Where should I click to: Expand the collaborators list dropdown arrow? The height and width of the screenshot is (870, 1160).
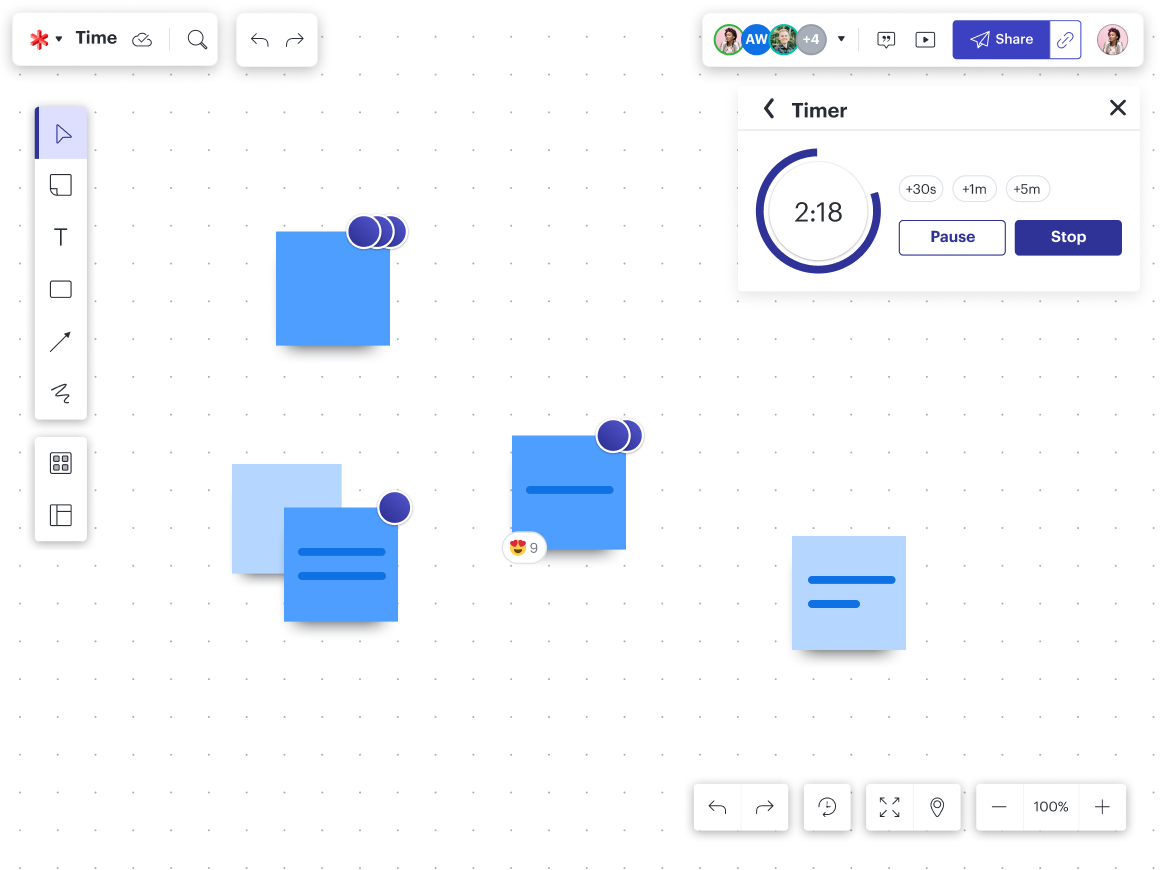tap(841, 40)
